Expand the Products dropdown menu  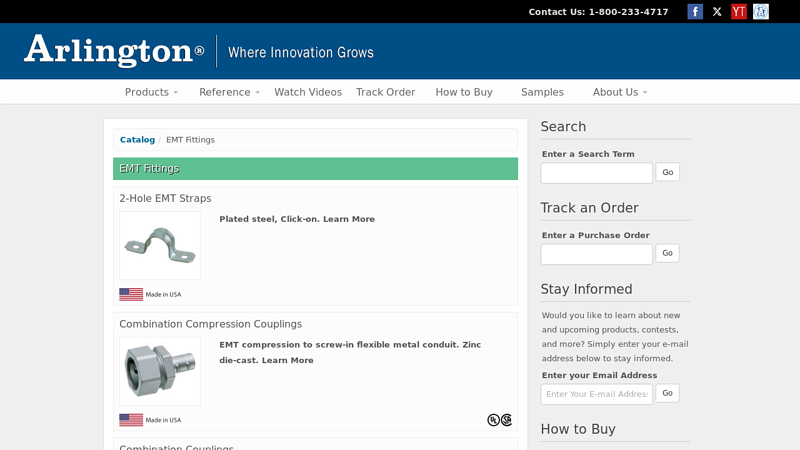[x=151, y=92]
